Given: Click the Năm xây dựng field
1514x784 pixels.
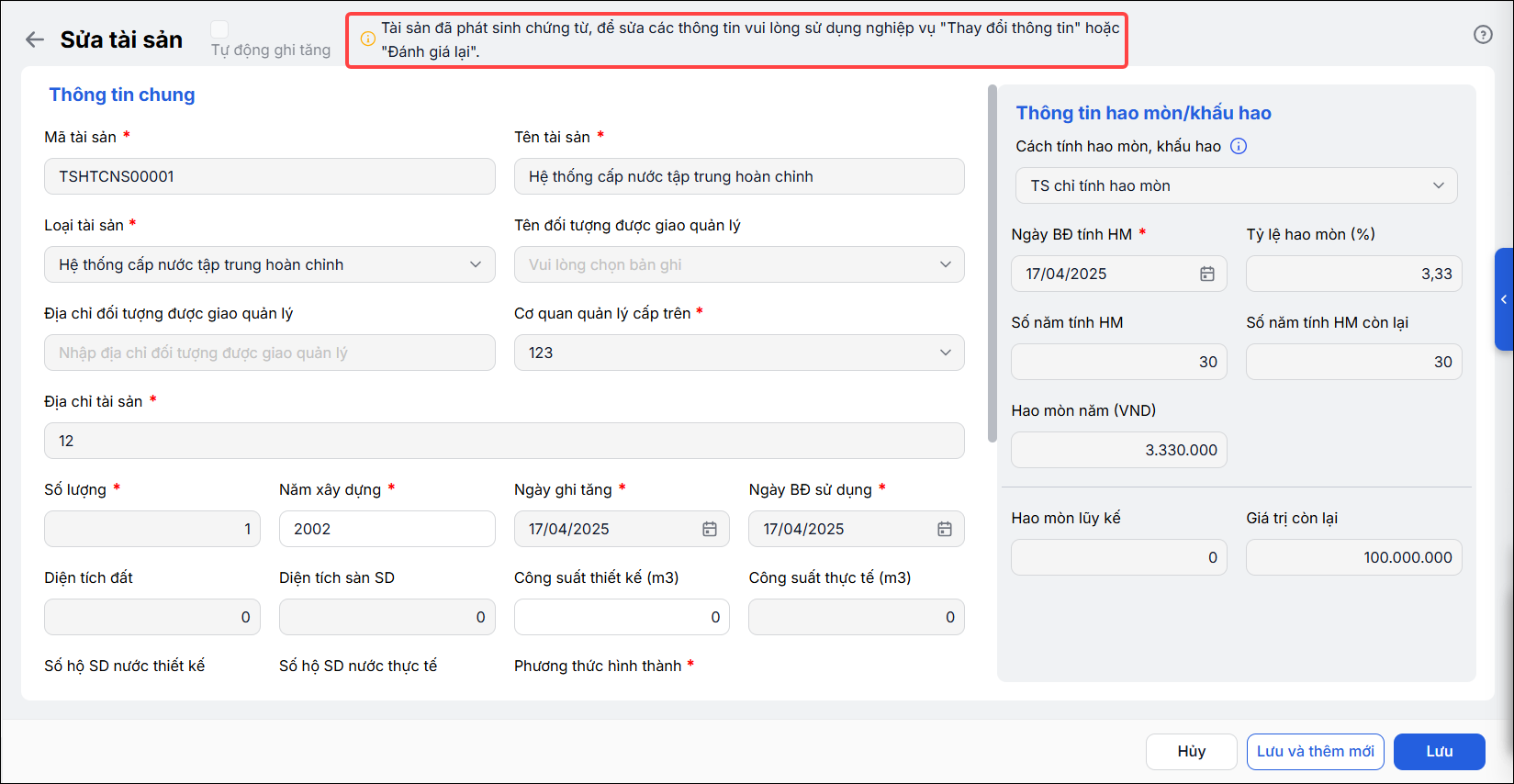Looking at the screenshot, I should click(387, 529).
